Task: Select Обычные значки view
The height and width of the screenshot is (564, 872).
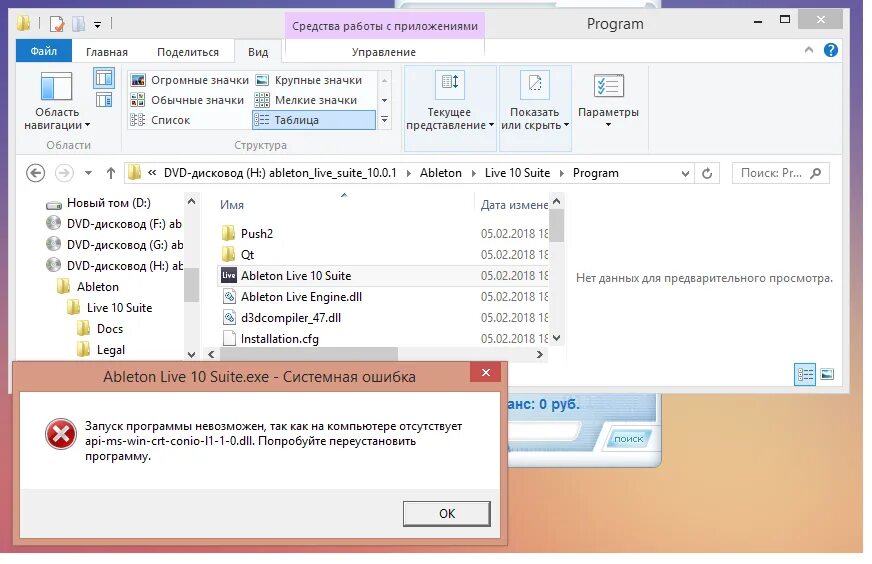Action: pos(187,100)
